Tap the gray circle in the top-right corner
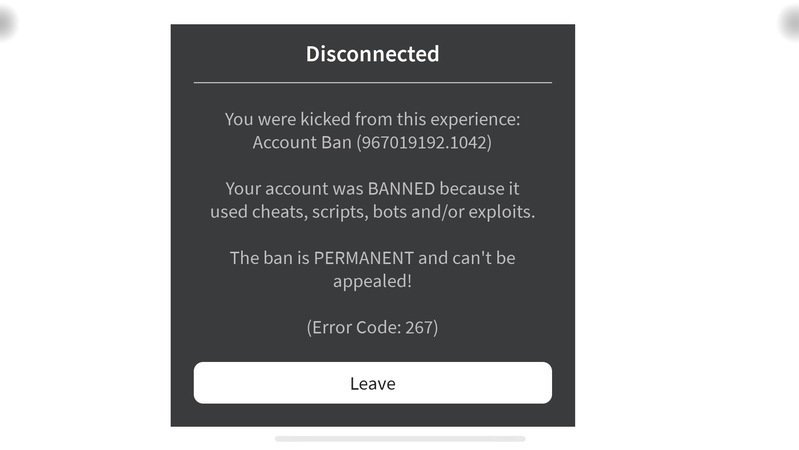This screenshot has width=799, height=450. click(x=792, y=22)
